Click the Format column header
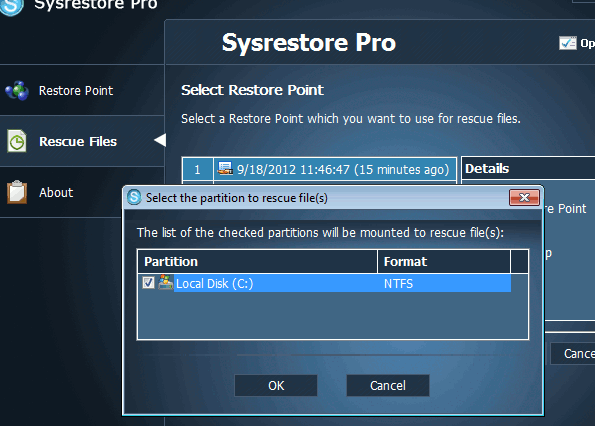Viewport: 595px width, 426px height. click(x=444, y=261)
